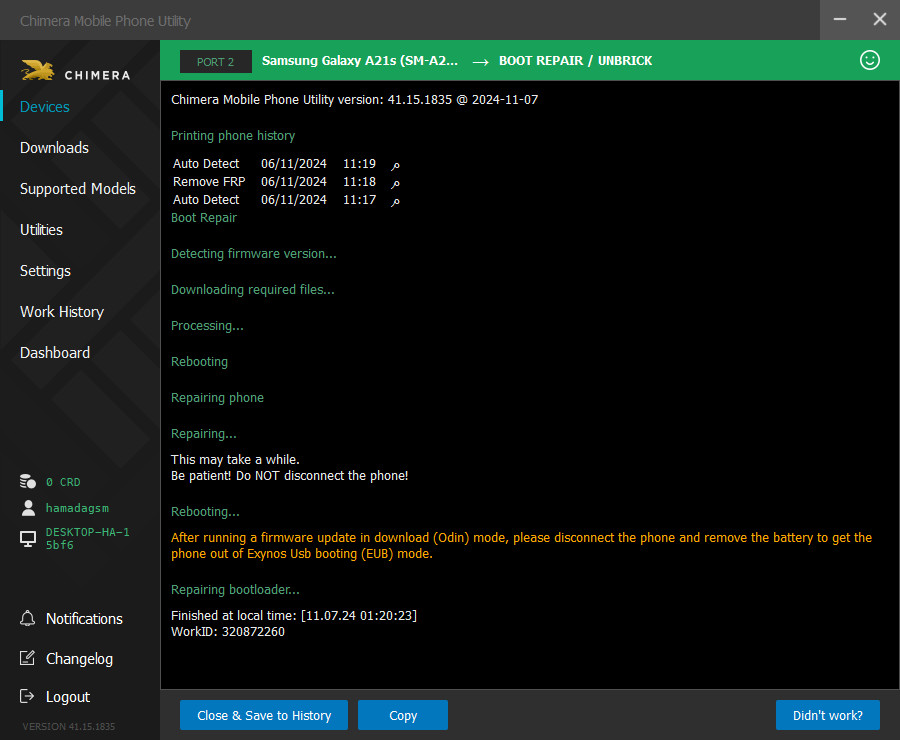
Task: Click the Processing... log line
Action: click(207, 326)
